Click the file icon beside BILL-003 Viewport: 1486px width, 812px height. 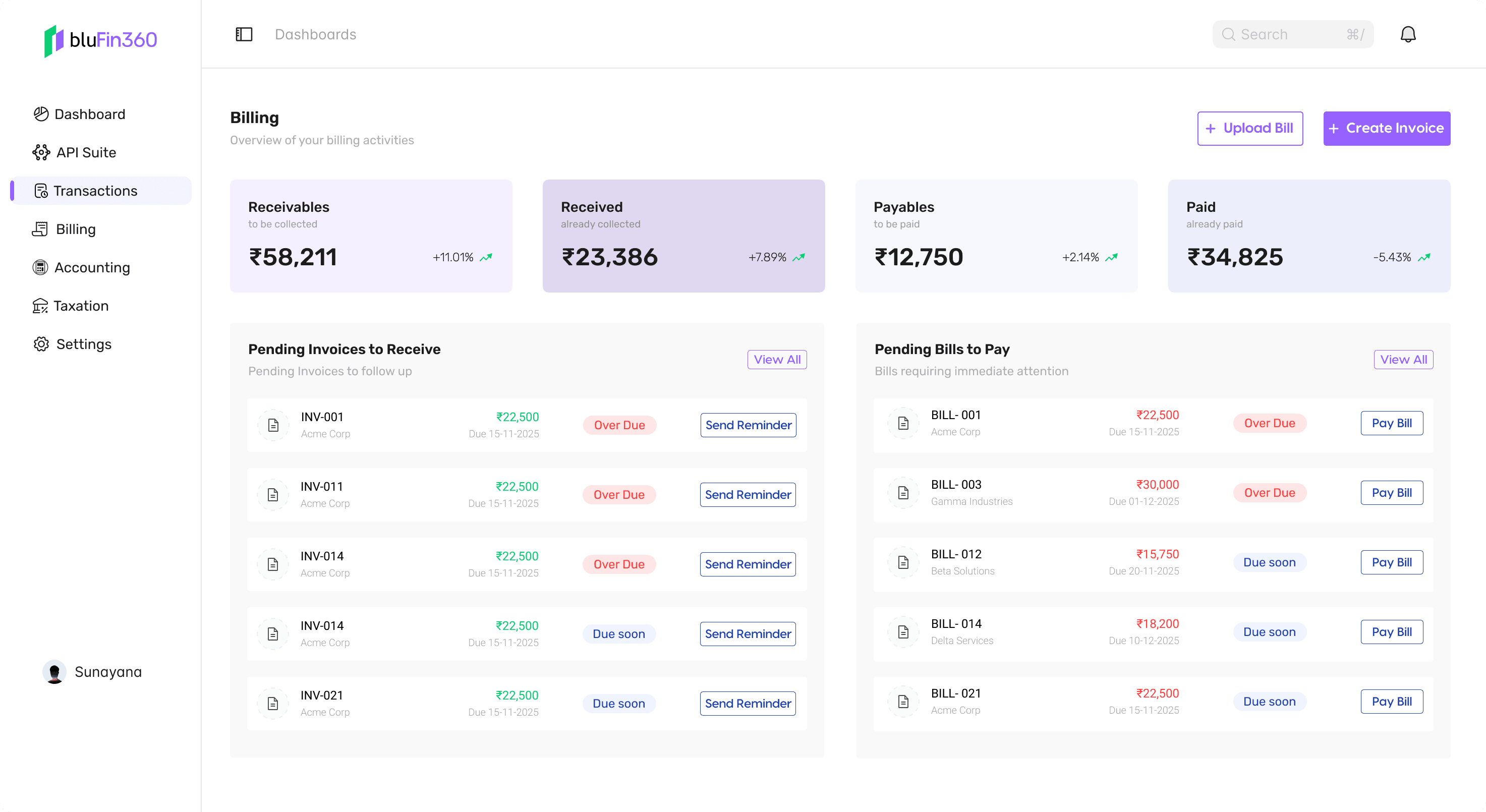pyautogui.click(x=903, y=493)
